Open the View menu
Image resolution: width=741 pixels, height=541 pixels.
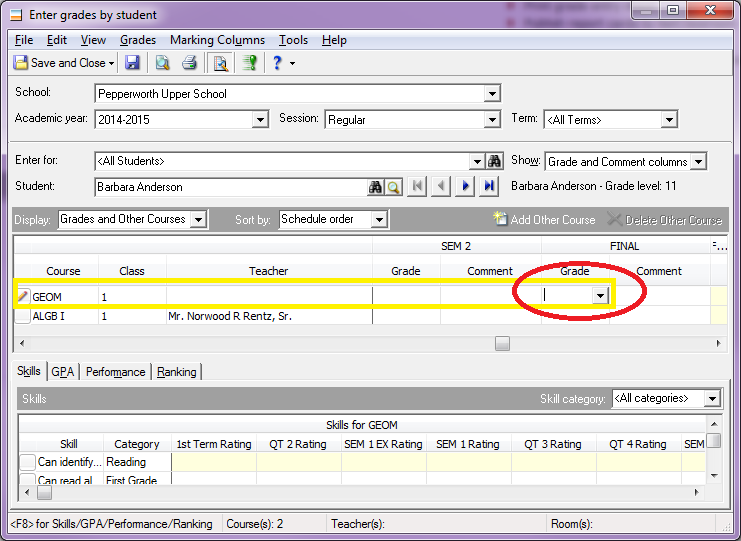(x=93, y=40)
